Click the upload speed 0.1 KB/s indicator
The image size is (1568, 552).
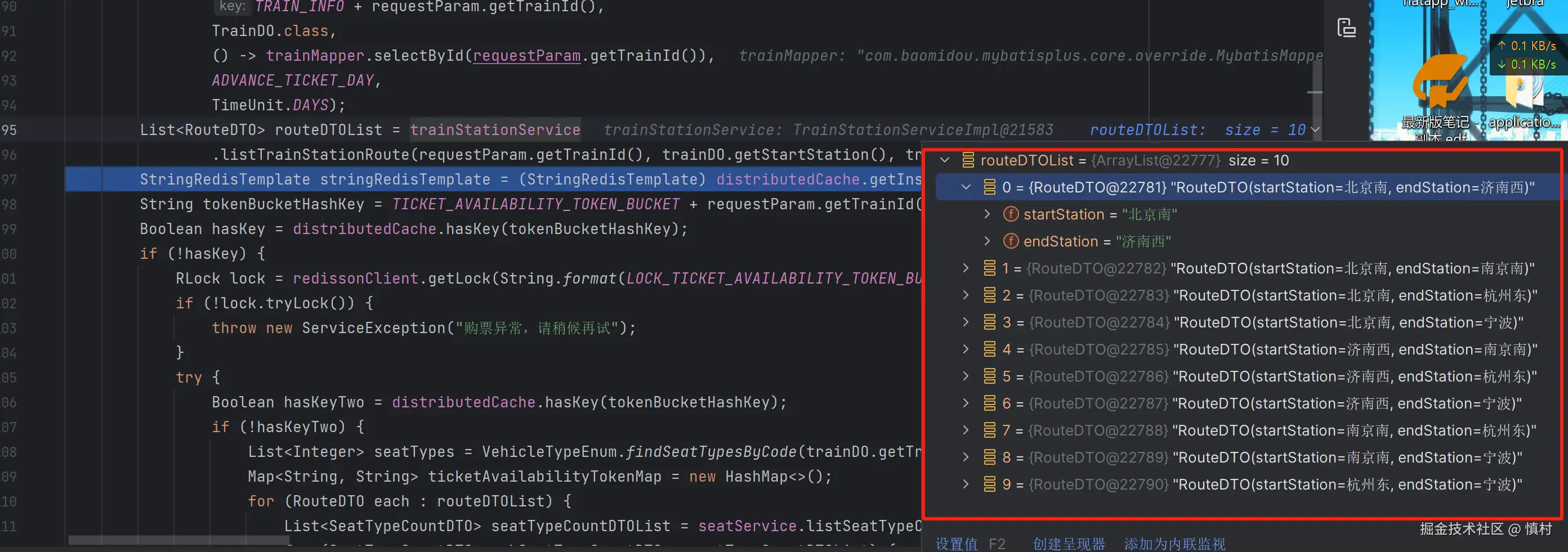click(1526, 46)
